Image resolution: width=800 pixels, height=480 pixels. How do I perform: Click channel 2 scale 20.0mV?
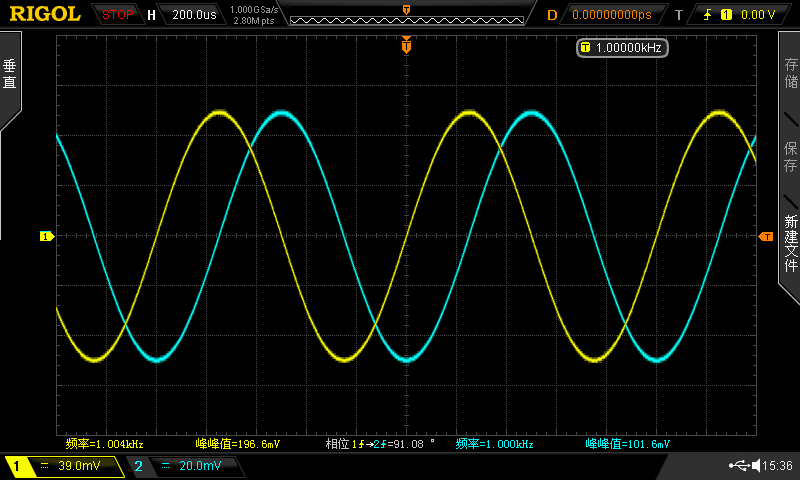(x=200, y=466)
